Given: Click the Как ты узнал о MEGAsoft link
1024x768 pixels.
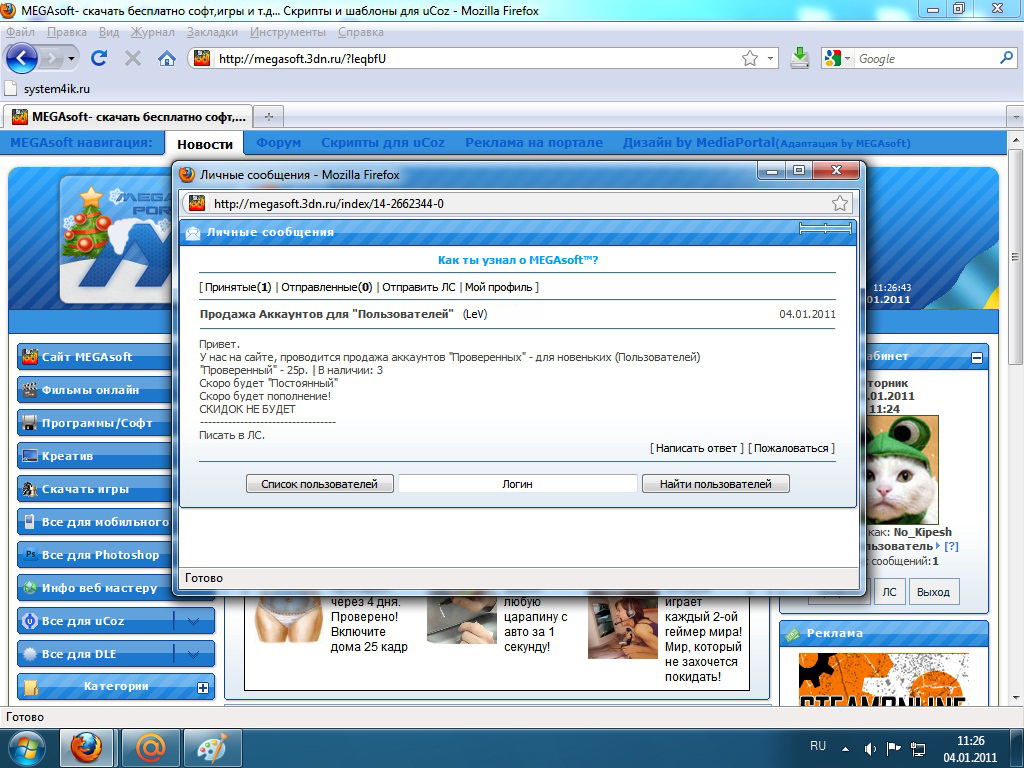Looking at the screenshot, I should (x=518, y=260).
